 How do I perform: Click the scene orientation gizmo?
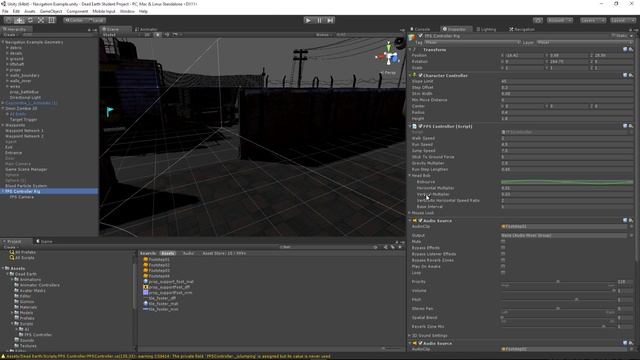389,56
